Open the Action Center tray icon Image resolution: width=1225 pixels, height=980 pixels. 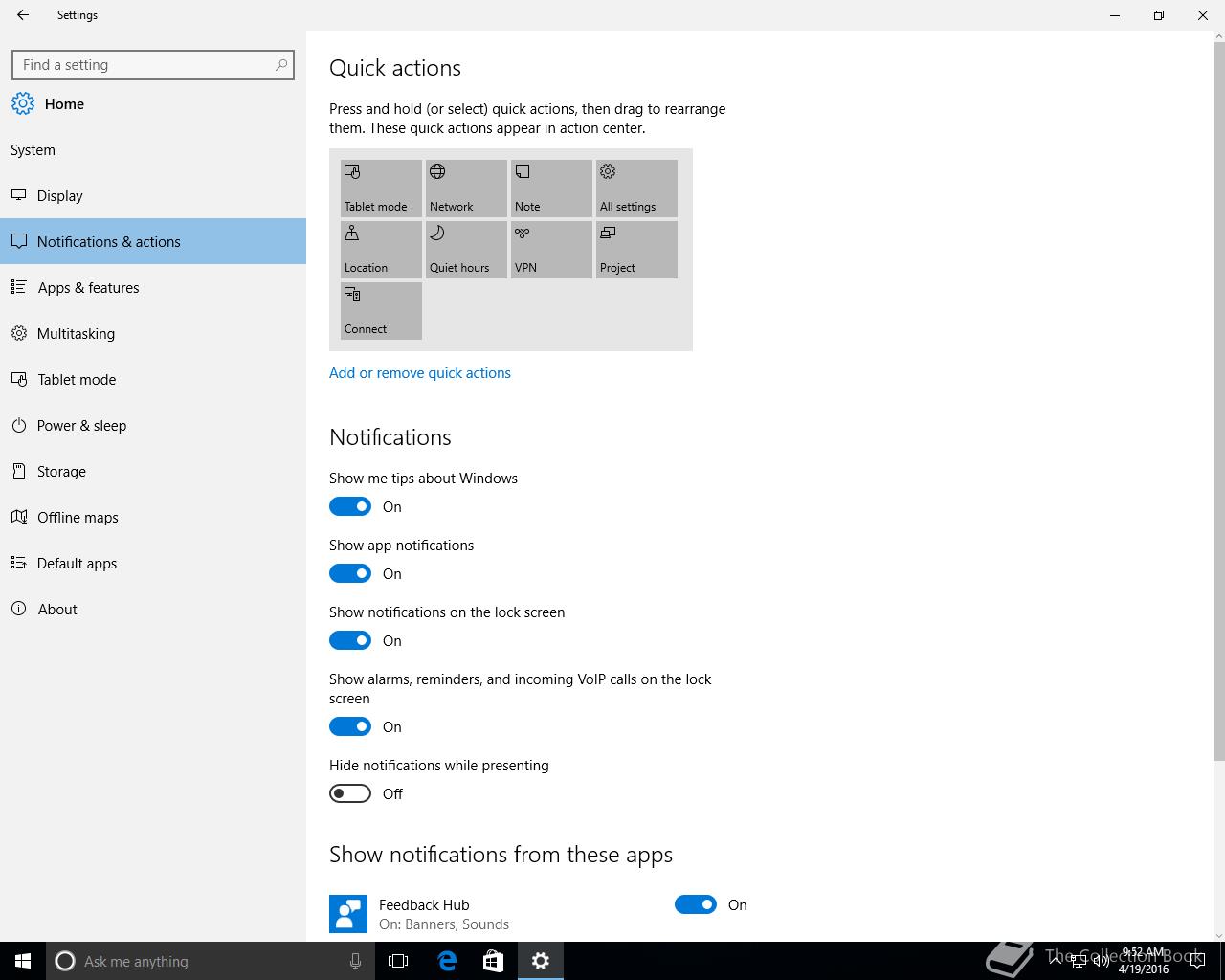(x=1196, y=961)
